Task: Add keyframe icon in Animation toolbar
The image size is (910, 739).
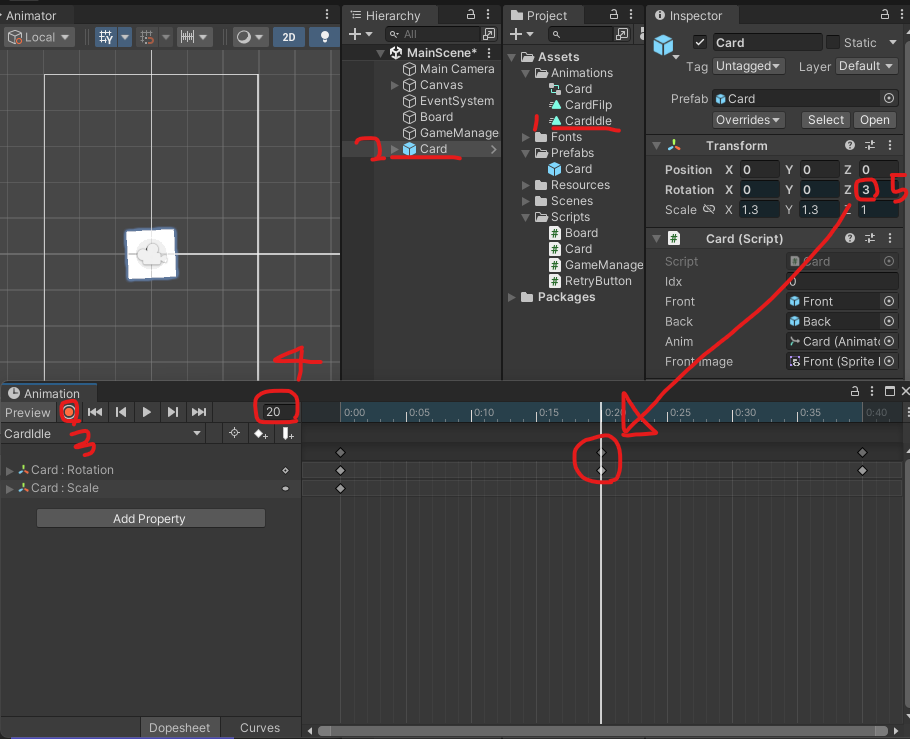Action: pyautogui.click(x=261, y=434)
